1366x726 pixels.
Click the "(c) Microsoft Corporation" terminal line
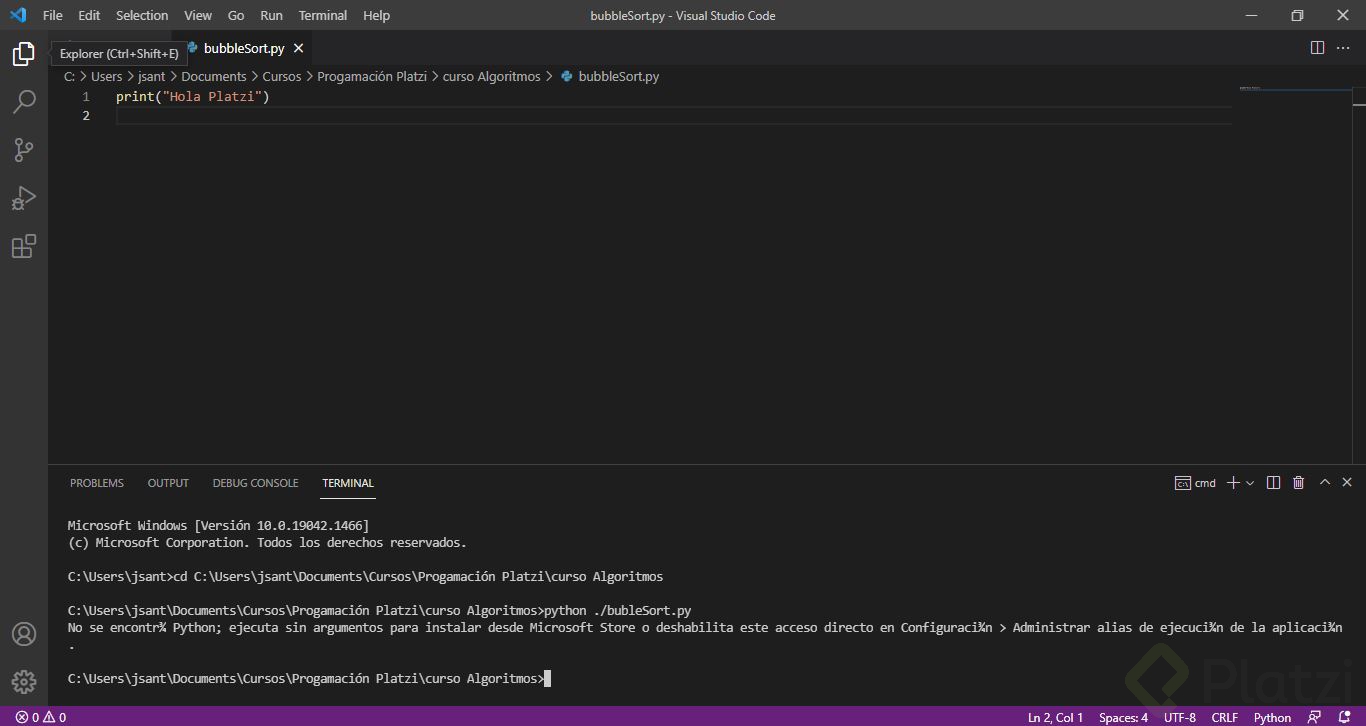(x=267, y=543)
